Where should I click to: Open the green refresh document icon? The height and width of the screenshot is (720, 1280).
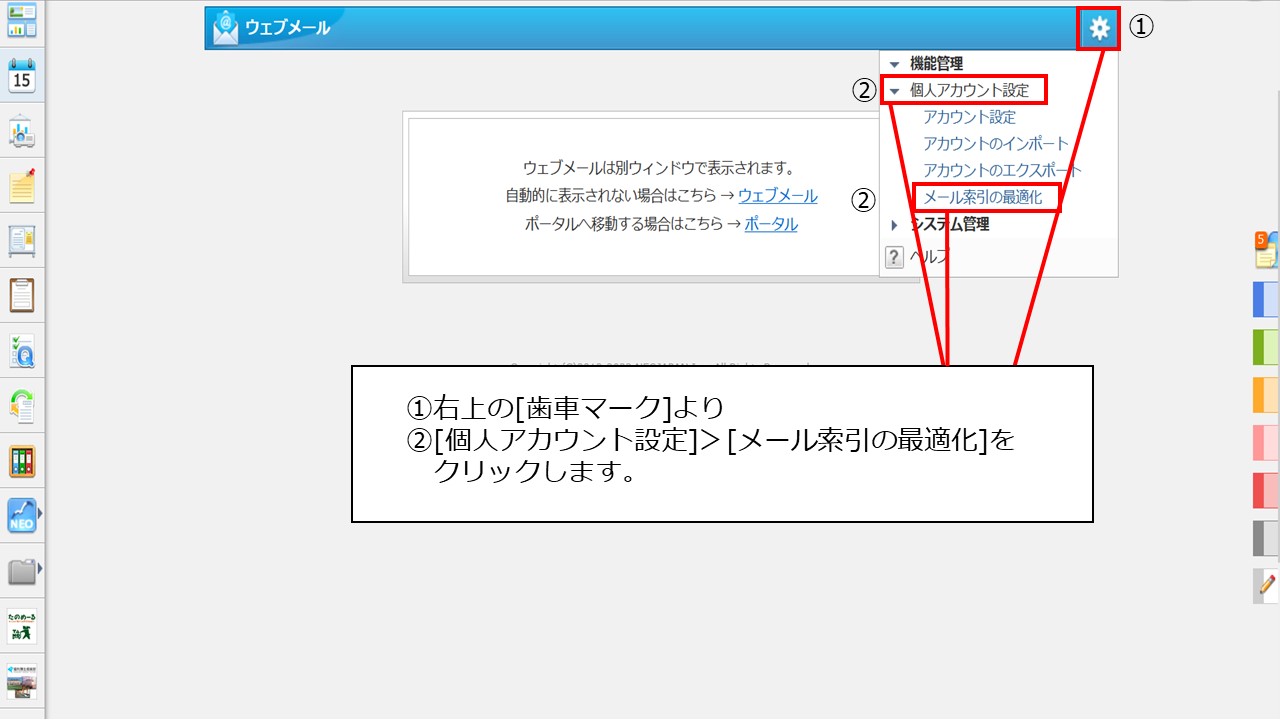(22, 406)
